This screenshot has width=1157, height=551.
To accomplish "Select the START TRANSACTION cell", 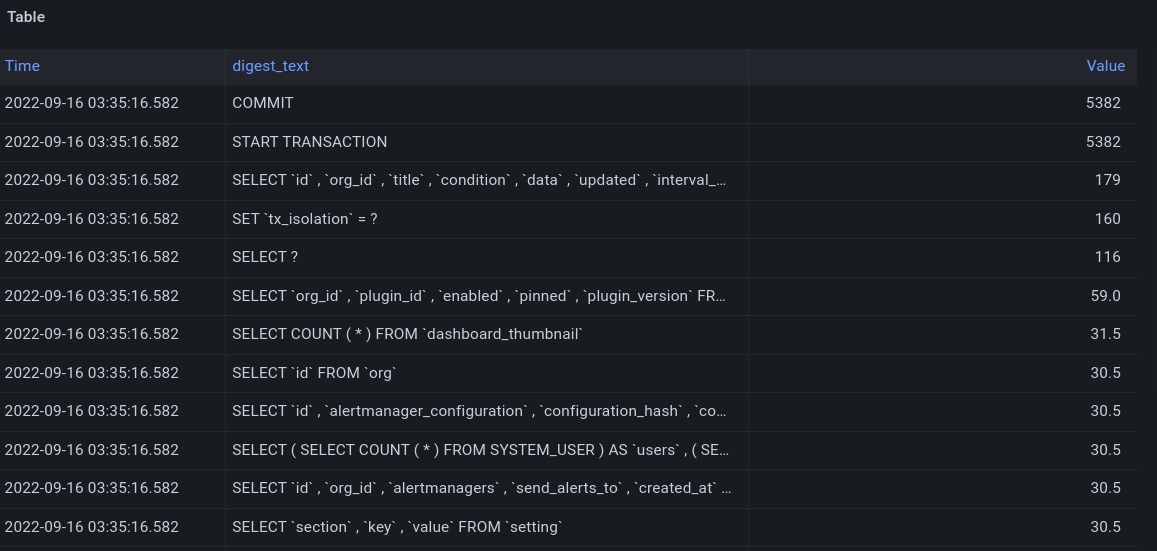I will 486,142.
